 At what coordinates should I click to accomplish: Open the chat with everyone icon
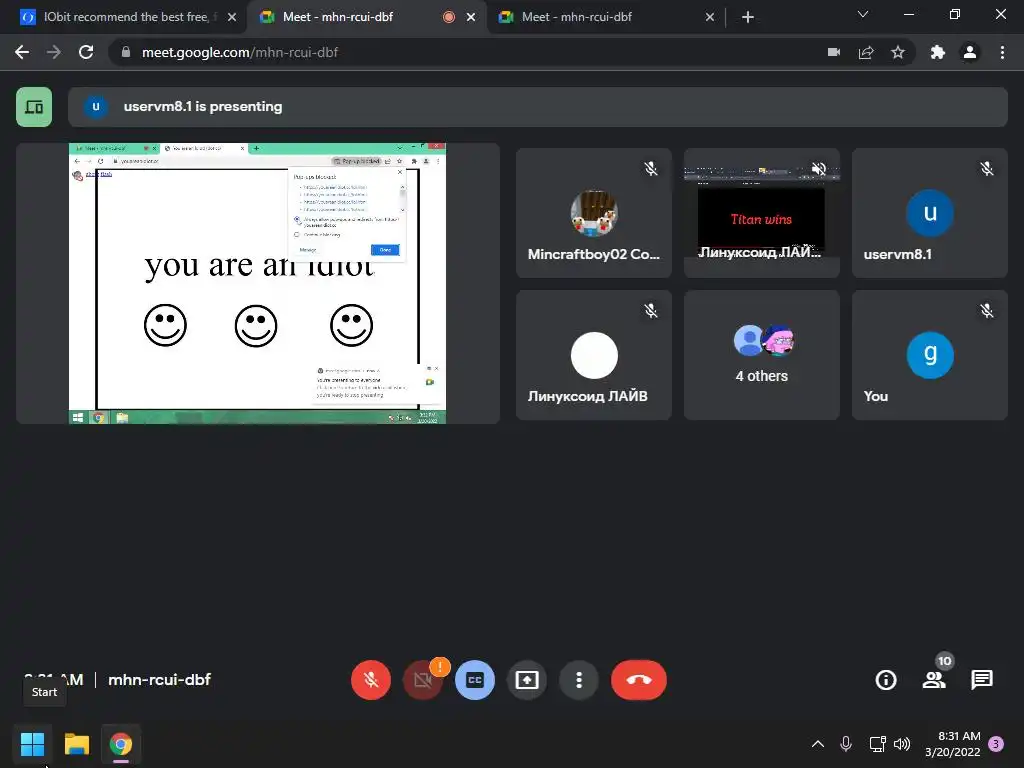982,680
